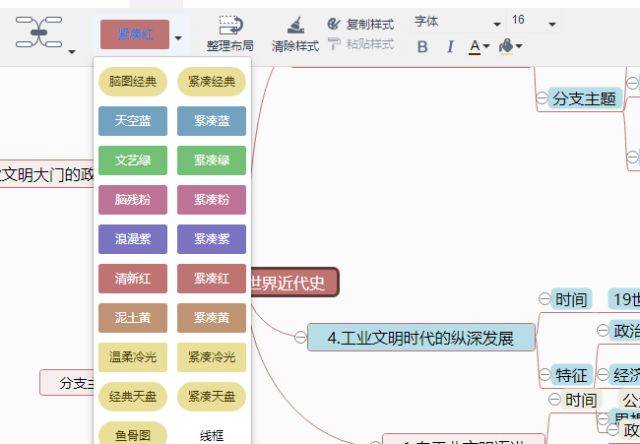Image resolution: width=640 pixels, height=444 pixels.
Task: Open the structure template dropdown arrow
Action: (72, 51)
